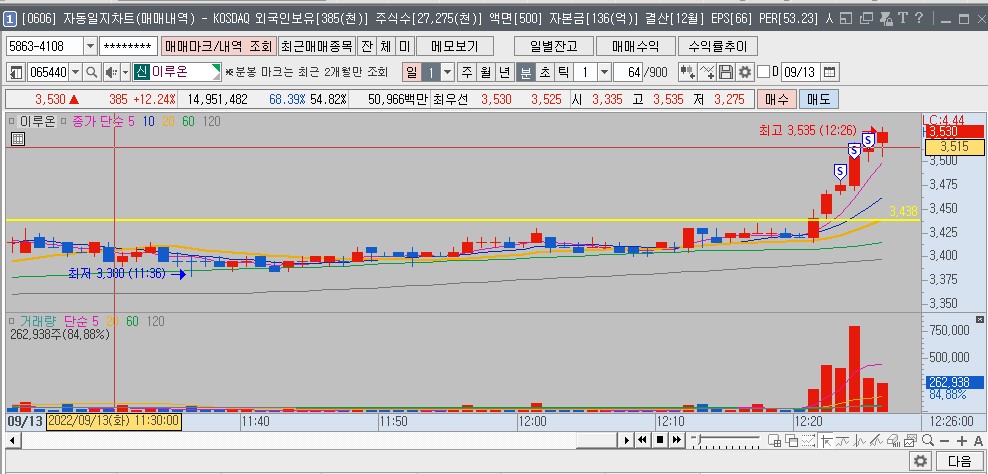This screenshot has width=988, height=474.
Task: Click the grid table icon in chart corner
Action: (18, 139)
